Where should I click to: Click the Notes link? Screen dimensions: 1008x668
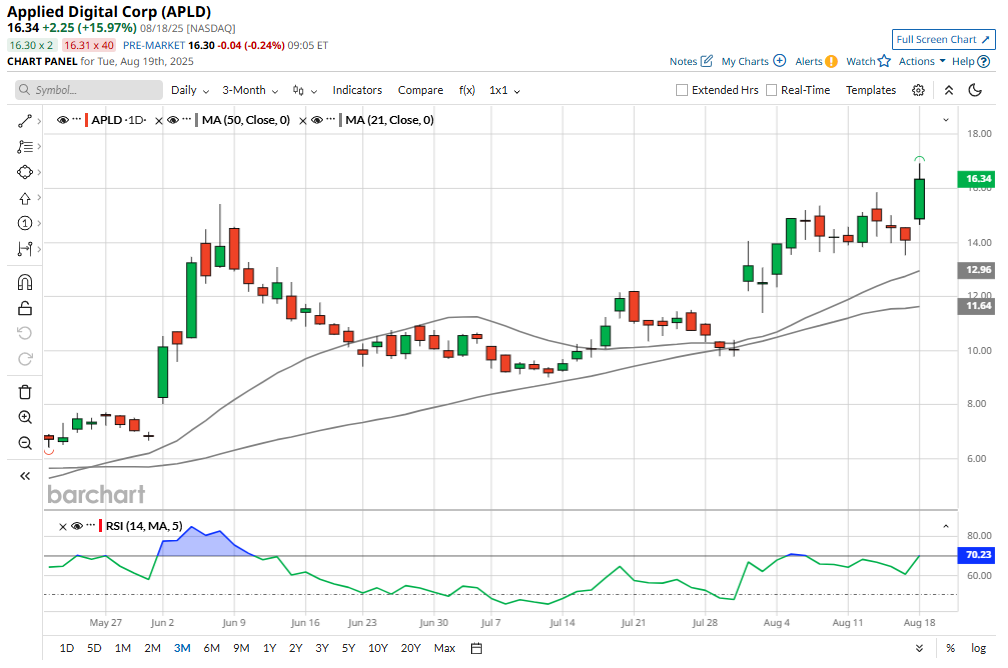[683, 61]
